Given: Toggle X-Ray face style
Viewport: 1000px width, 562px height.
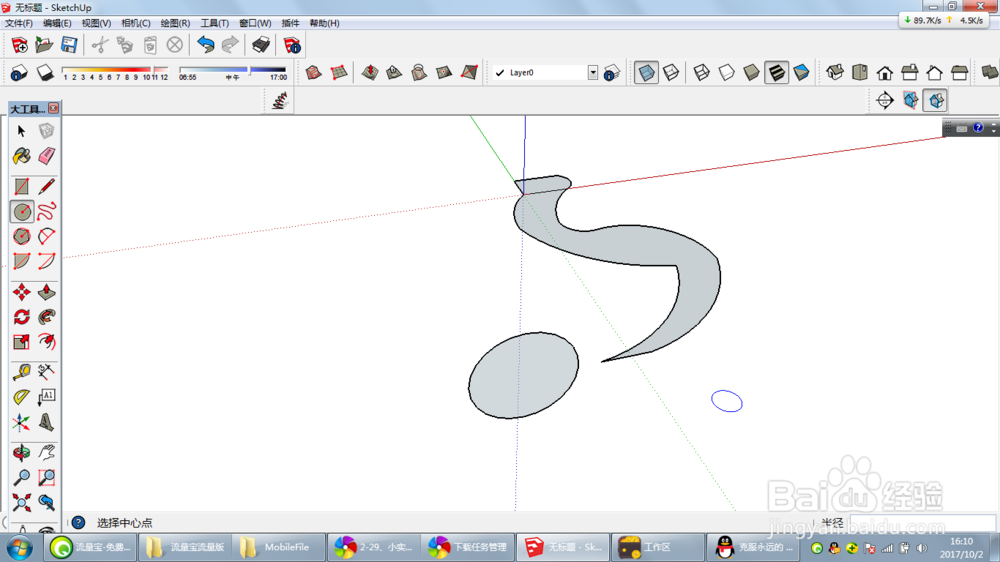Looking at the screenshot, I should 646,73.
